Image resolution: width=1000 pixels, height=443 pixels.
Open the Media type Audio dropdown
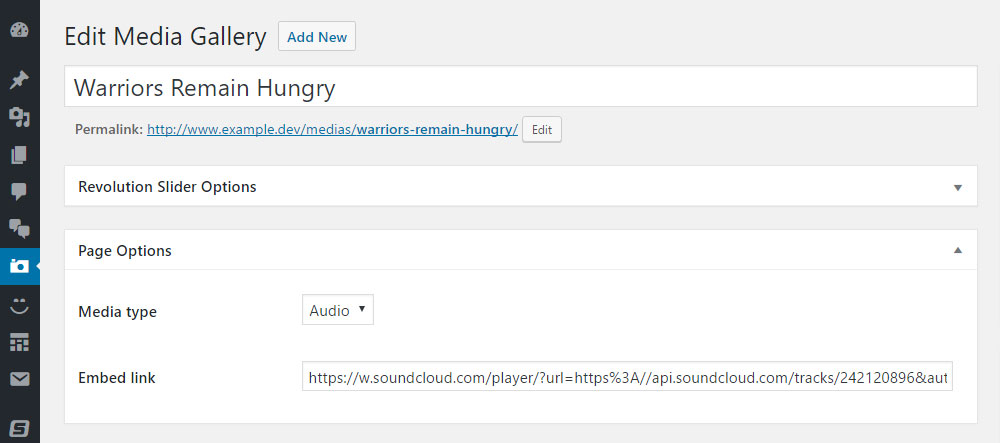coord(337,311)
